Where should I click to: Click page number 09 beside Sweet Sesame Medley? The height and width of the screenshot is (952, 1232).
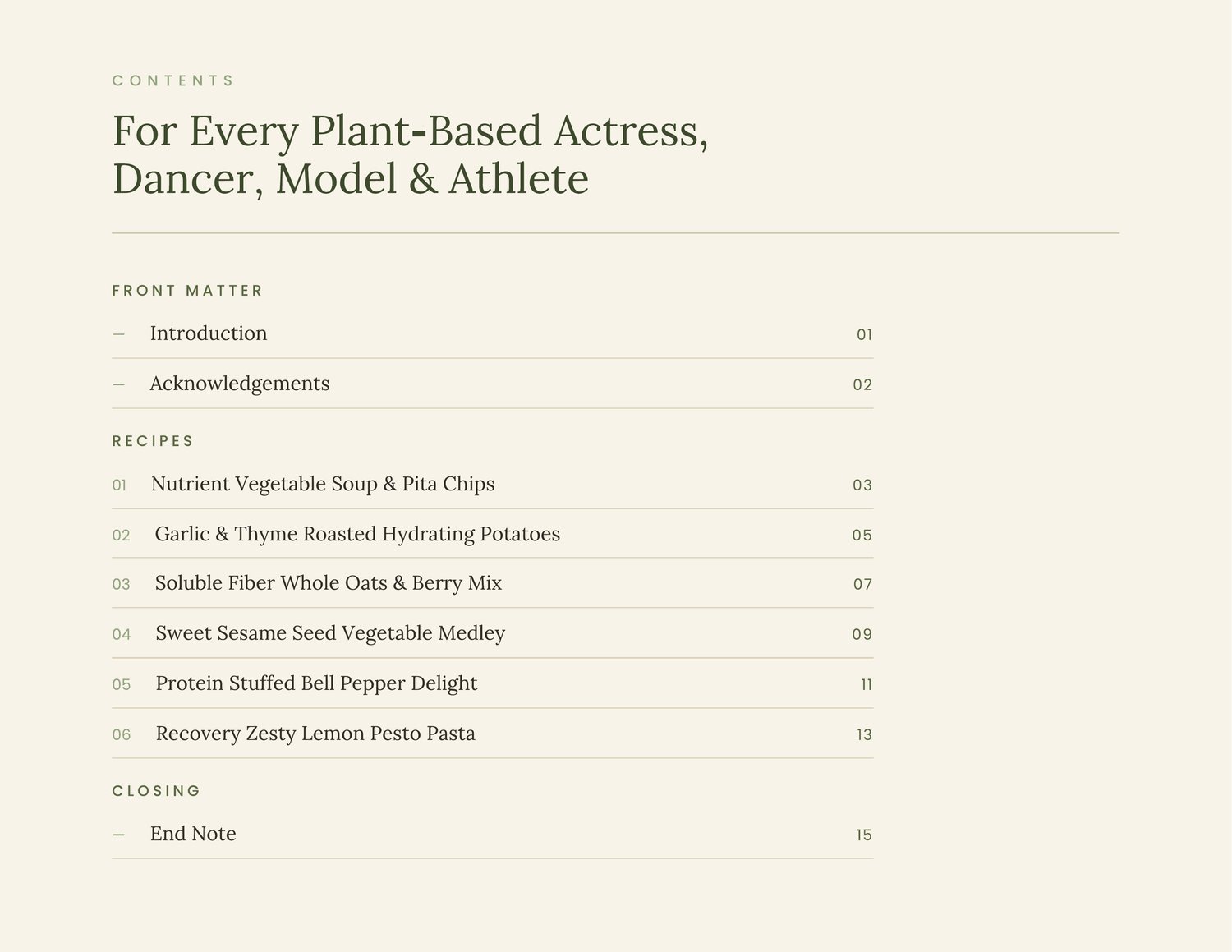[x=862, y=634]
